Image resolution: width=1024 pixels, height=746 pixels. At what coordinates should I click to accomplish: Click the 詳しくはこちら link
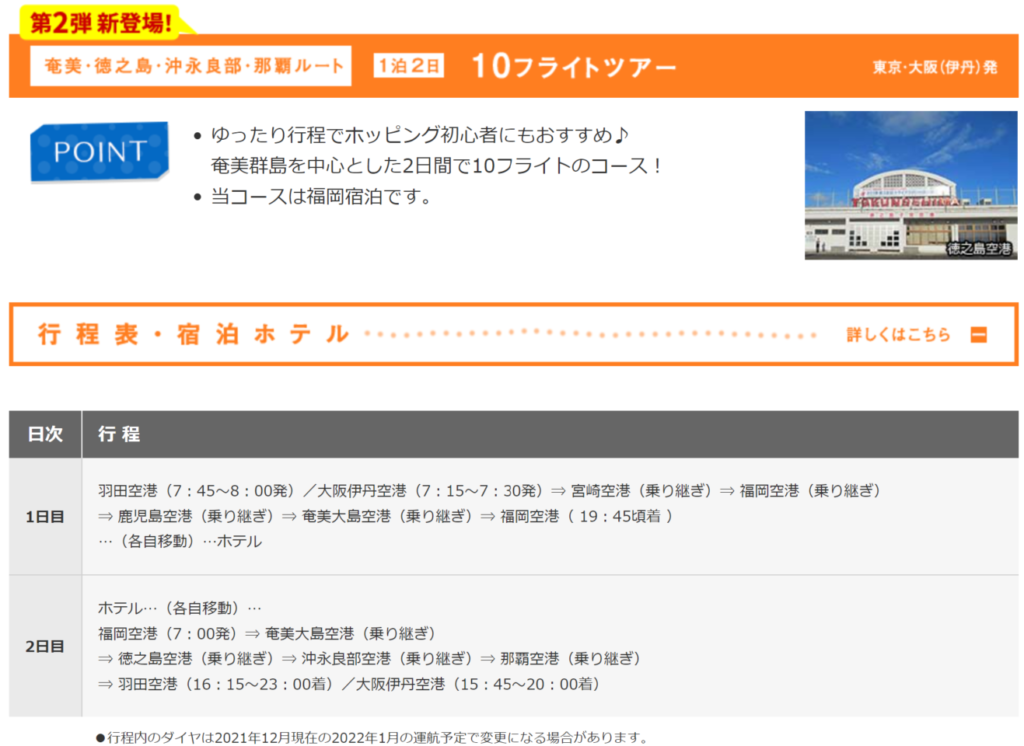pyautogui.click(x=898, y=335)
